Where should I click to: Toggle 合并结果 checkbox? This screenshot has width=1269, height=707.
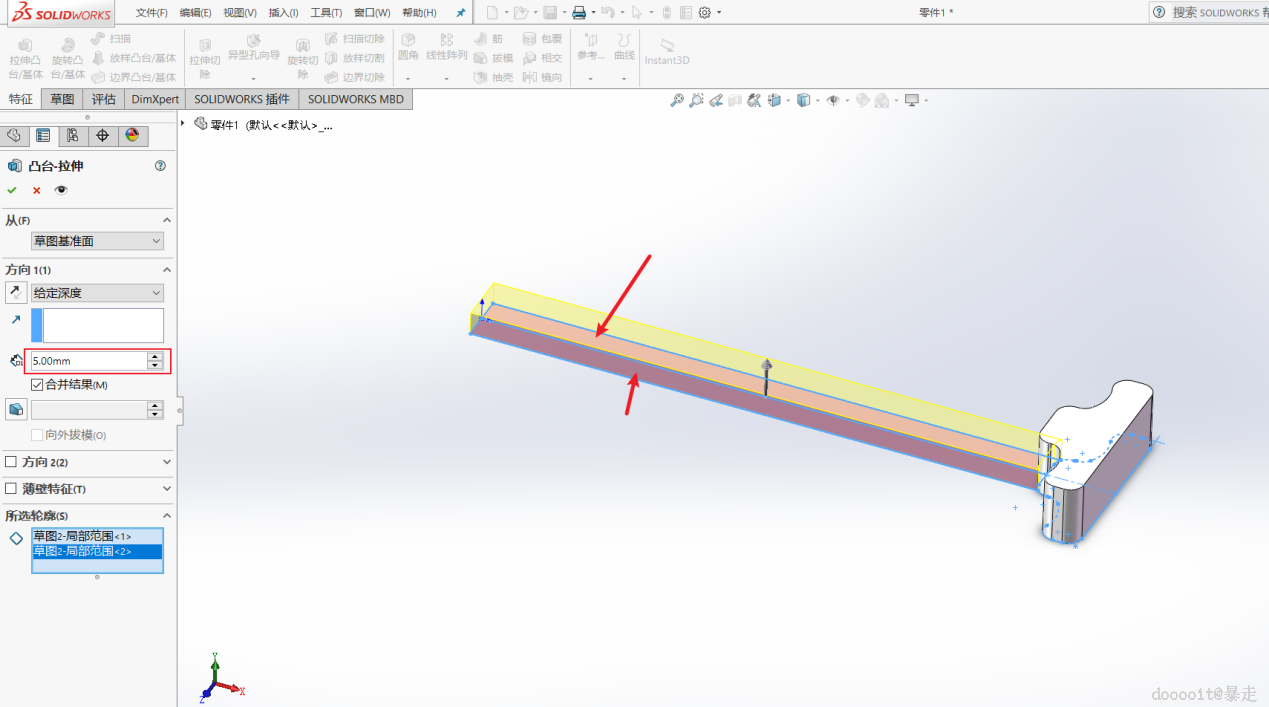pyautogui.click(x=37, y=384)
